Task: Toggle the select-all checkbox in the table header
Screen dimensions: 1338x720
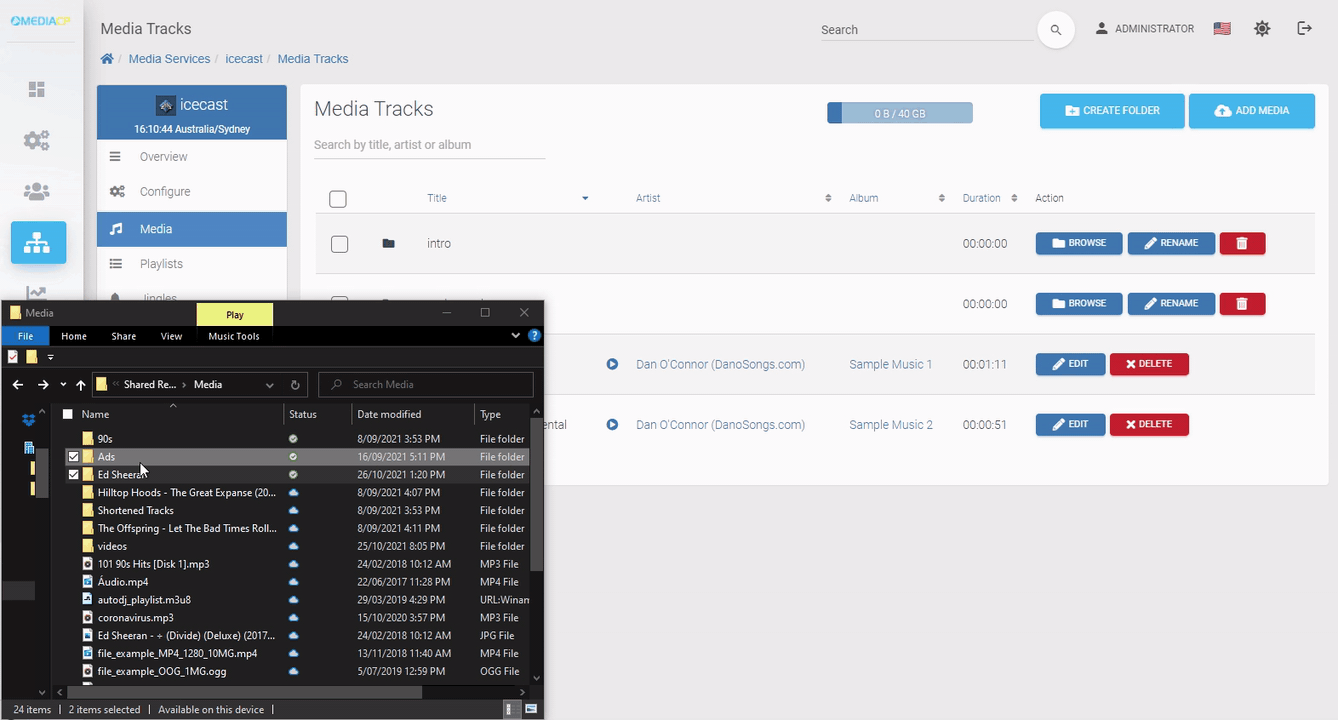Action: tap(337, 198)
